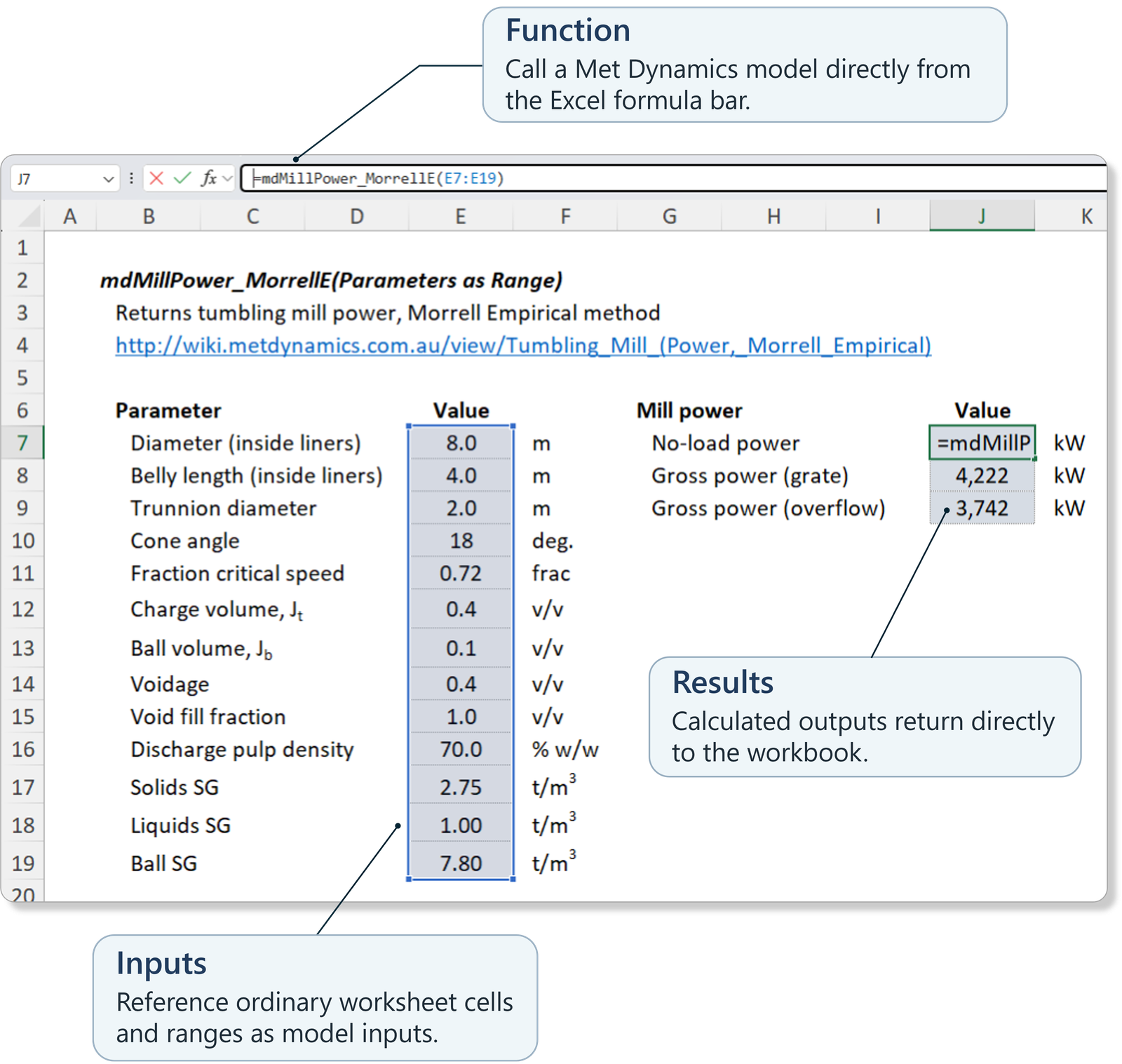Select Ball volume value 0.1
Image resolution: width=1122 pixels, height=1064 pixels.
point(461,648)
